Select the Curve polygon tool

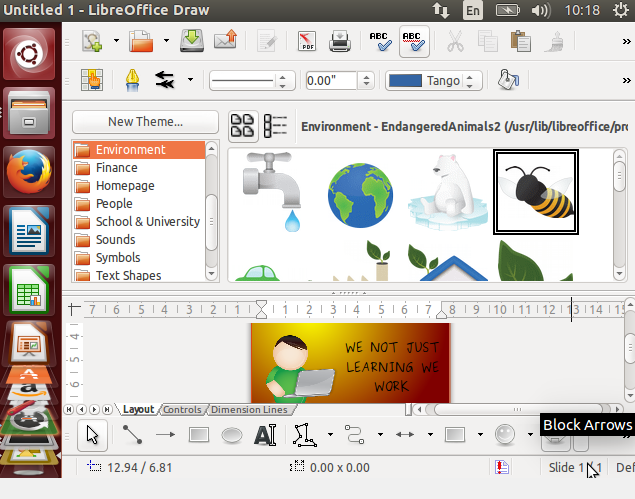304,435
